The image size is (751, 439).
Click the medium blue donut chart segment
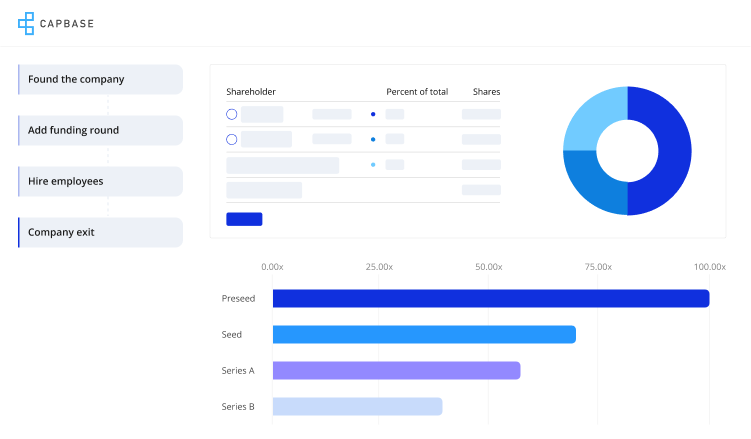tap(594, 183)
